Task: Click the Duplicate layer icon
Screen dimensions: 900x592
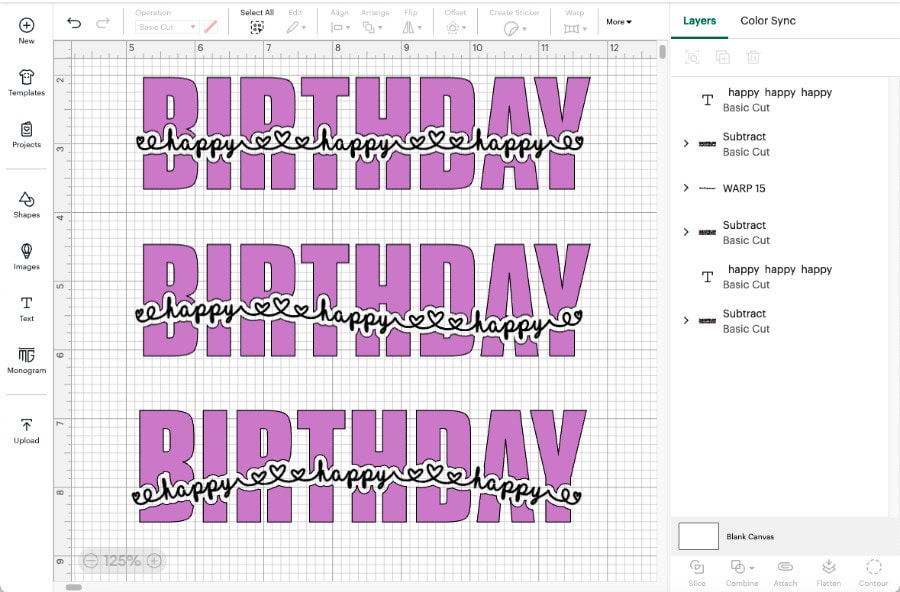Action: (x=723, y=57)
